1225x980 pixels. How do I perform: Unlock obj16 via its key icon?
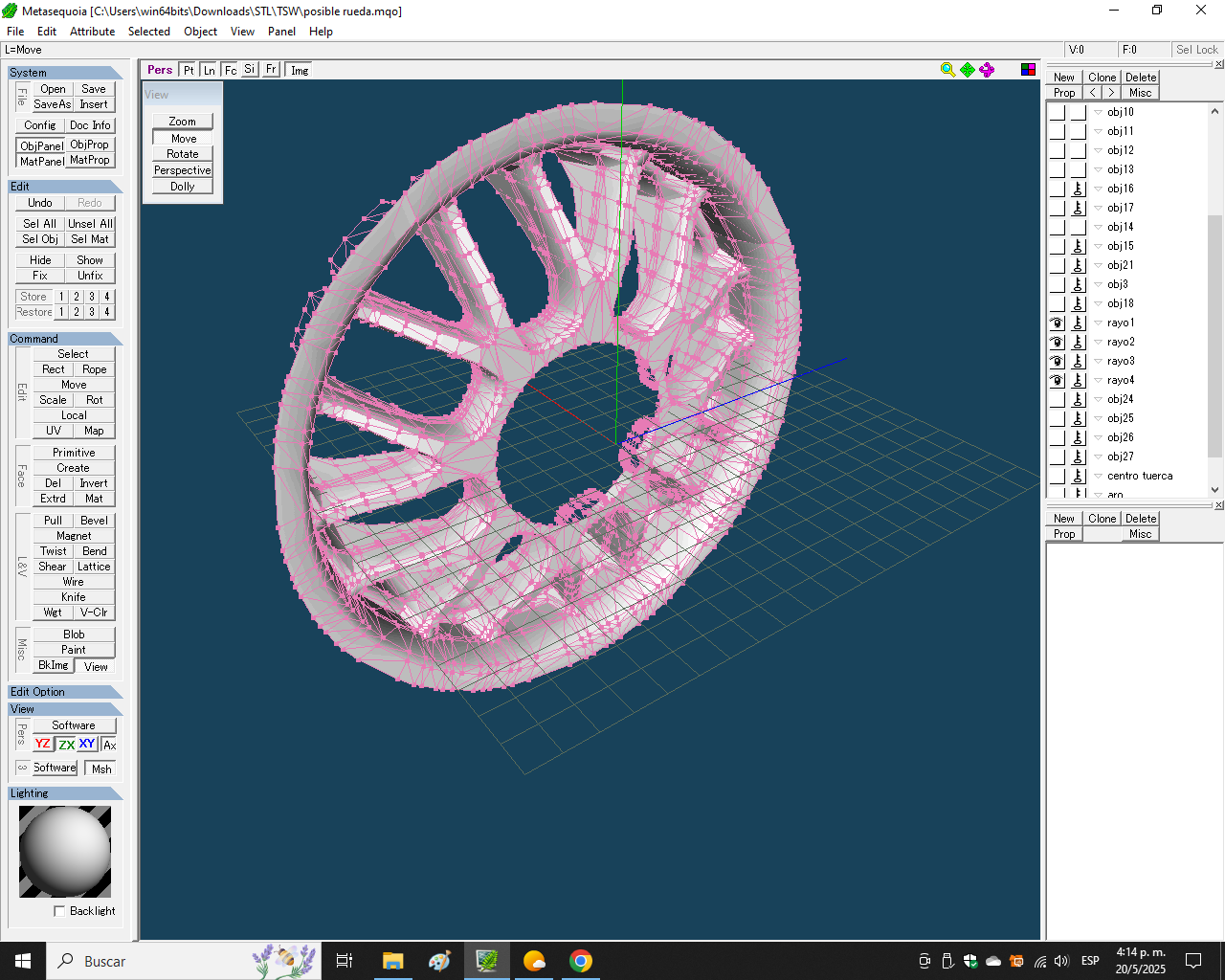click(x=1078, y=189)
